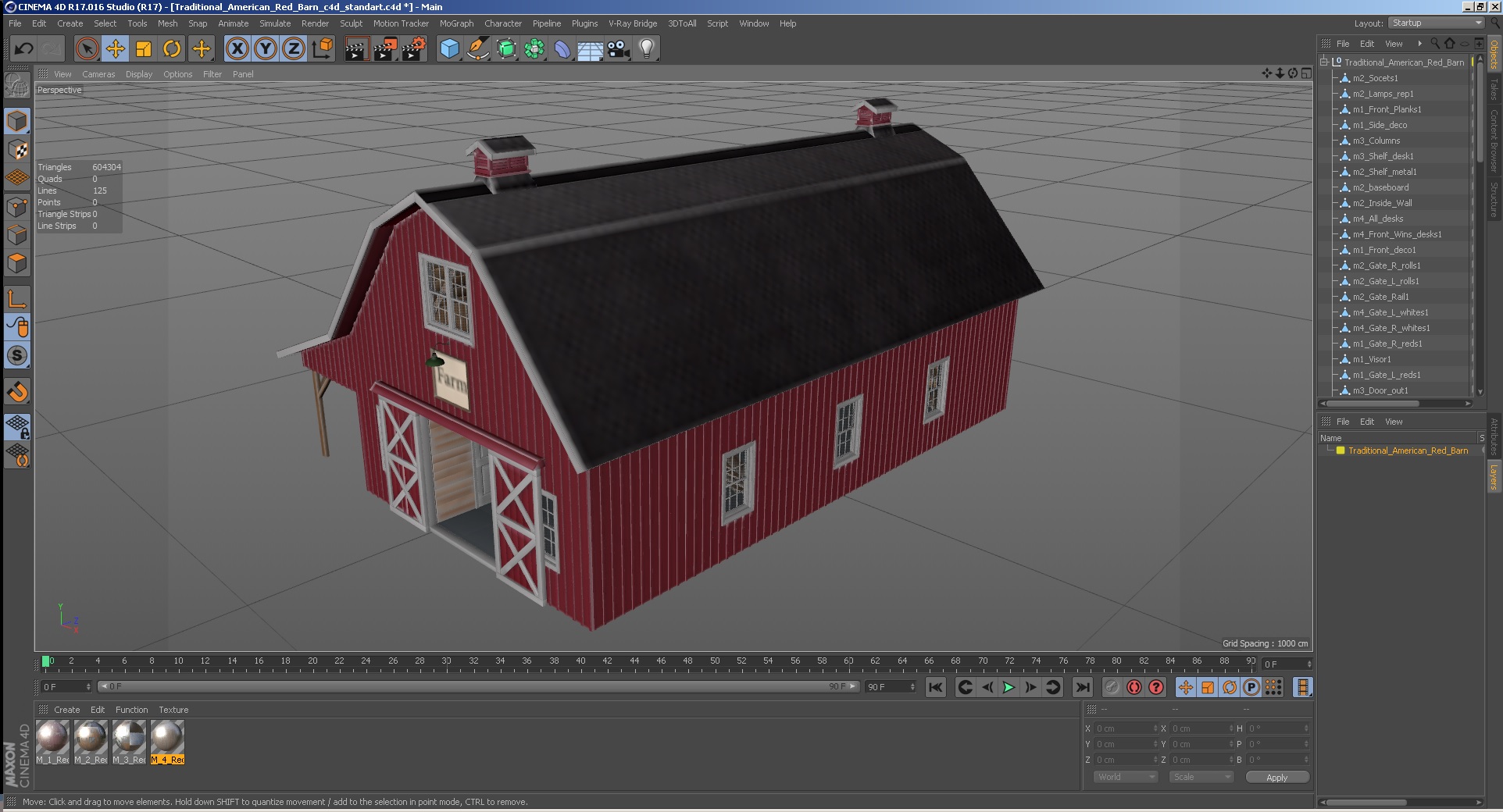Open the deformer objects icon
The height and width of the screenshot is (812, 1503).
coord(562,48)
